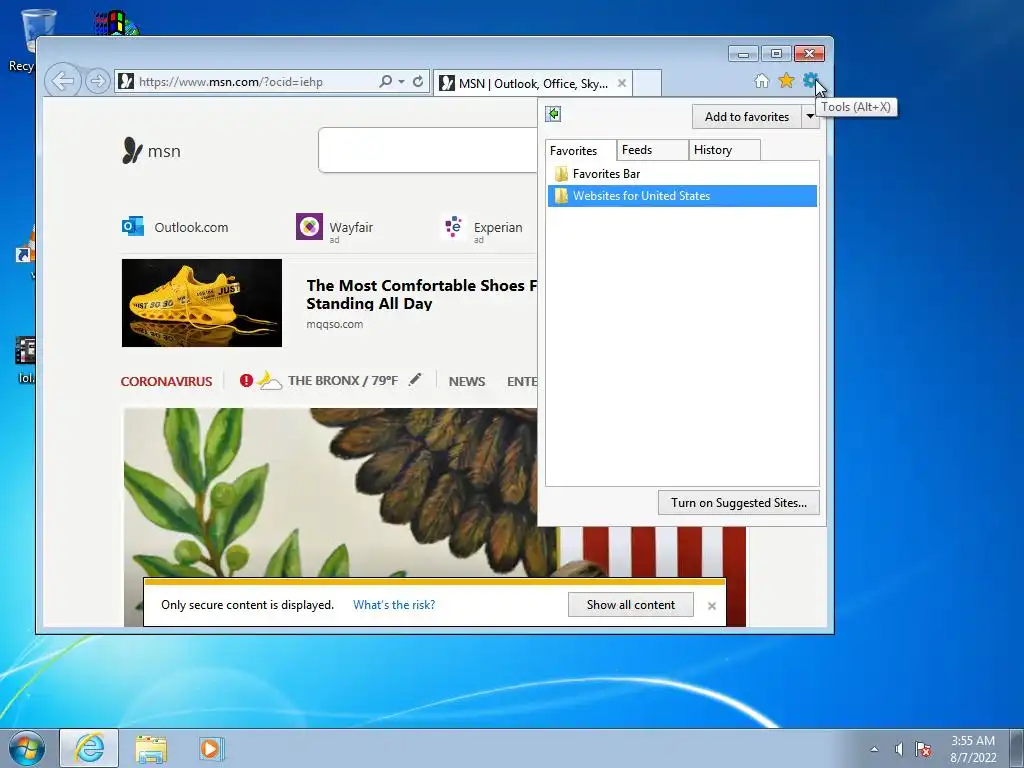Open the clock showing 3:55 AM
Screen dimensions: 1024x768
[973, 749]
